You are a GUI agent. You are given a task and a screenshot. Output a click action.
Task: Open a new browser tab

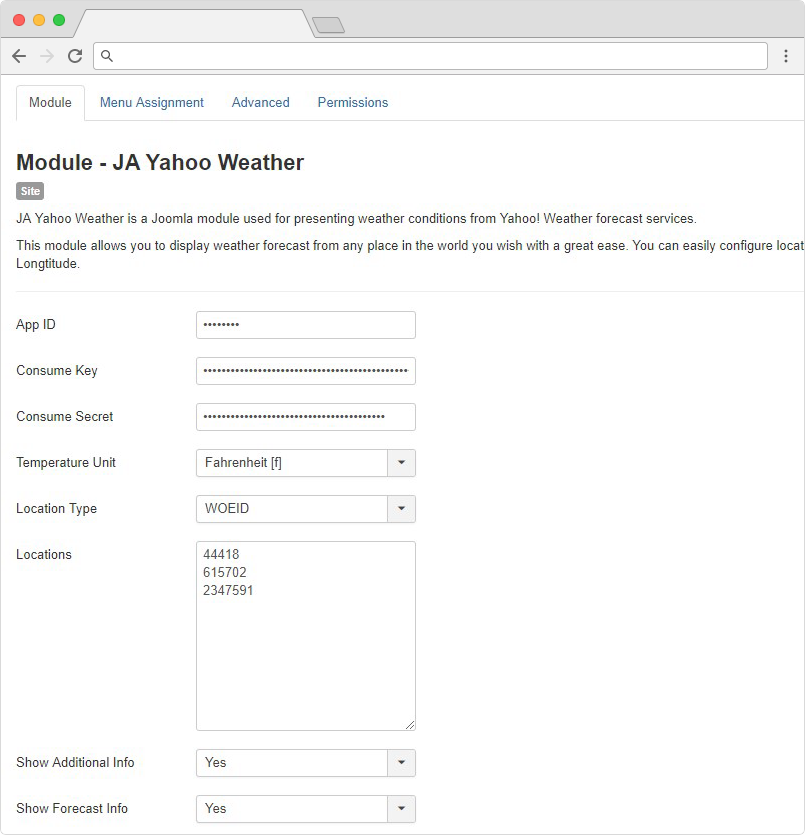[328, 25]
